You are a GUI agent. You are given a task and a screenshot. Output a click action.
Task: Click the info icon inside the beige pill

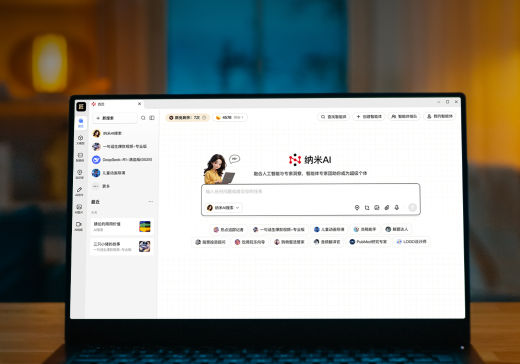click(x=204, y=117)
